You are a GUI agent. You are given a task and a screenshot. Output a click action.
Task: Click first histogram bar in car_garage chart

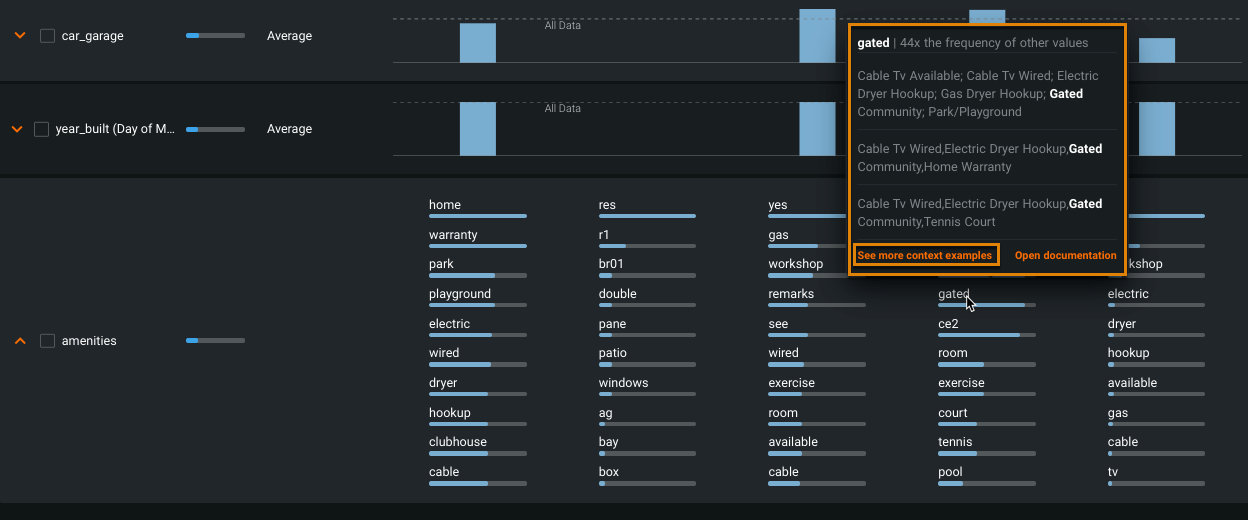coord(477,43)
